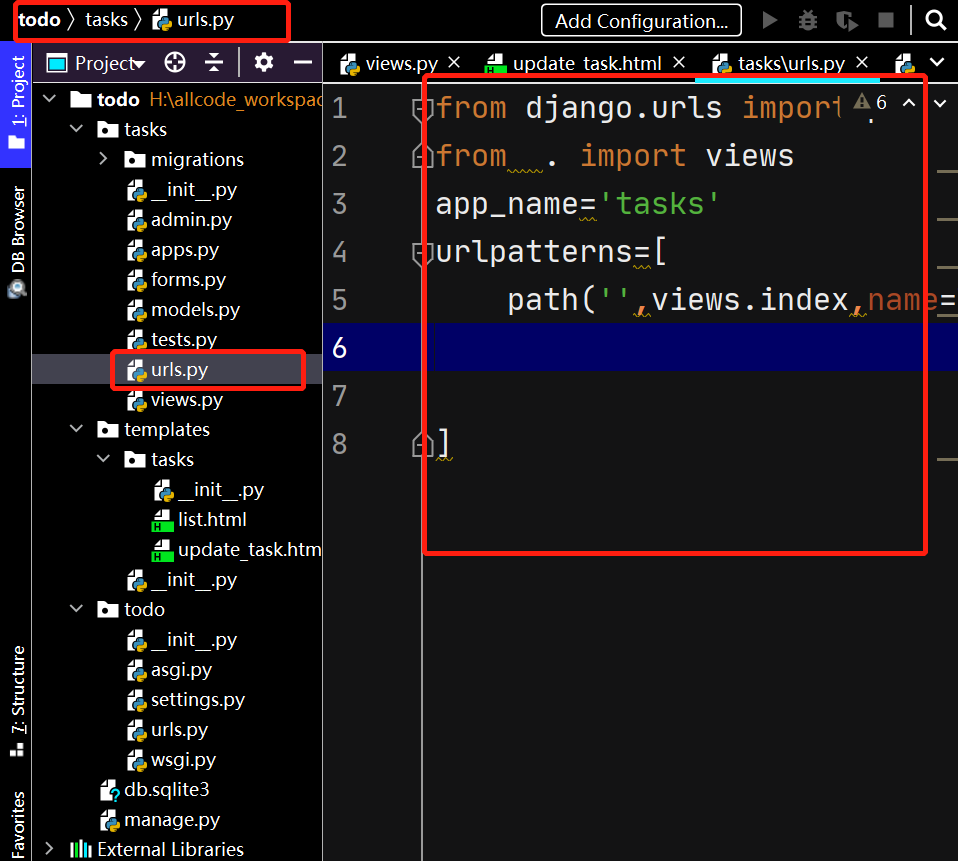
Task: Click the urlpatterns variable on line 4
Action: coord(534,252)
